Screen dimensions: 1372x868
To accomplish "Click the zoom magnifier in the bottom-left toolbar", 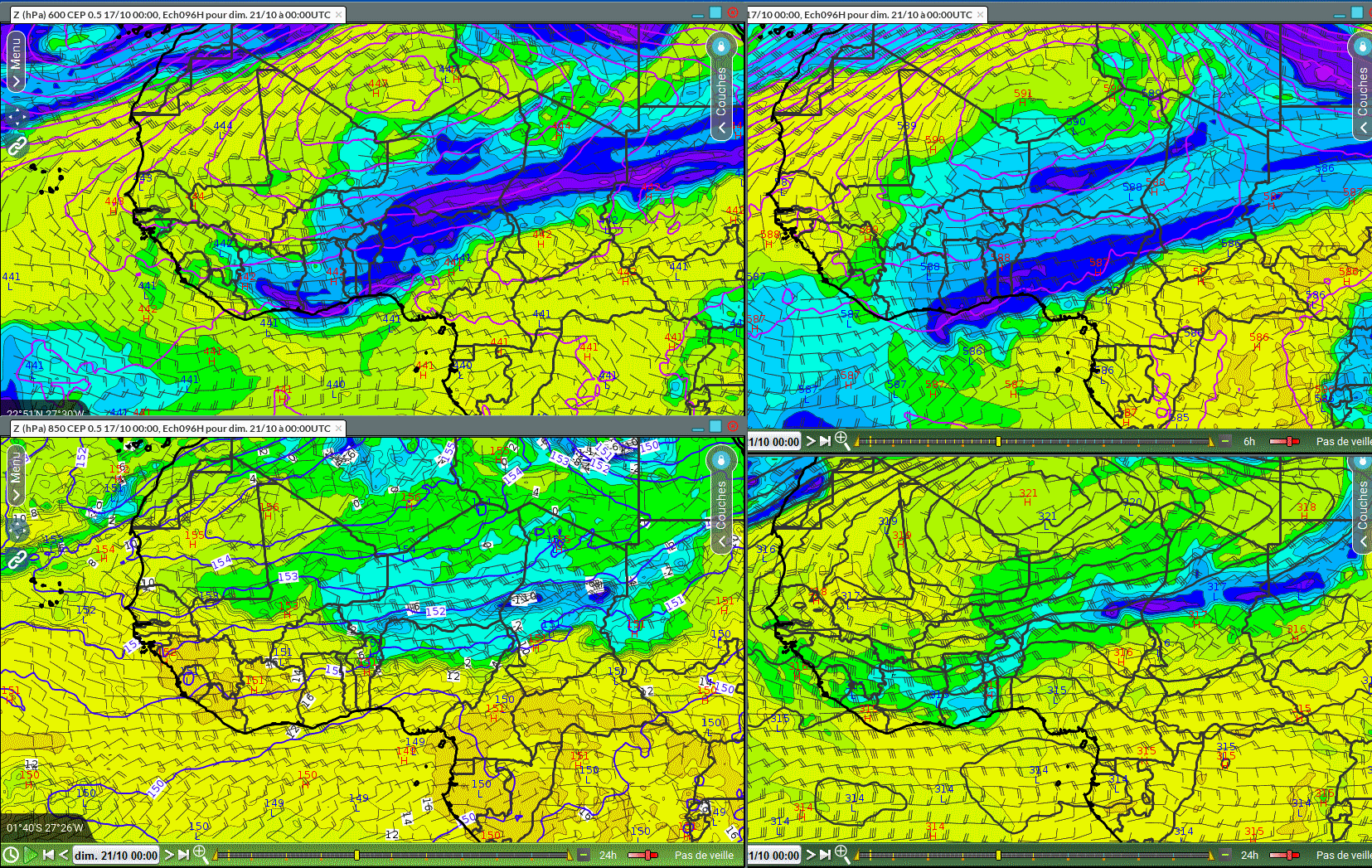I will point(201,853).
